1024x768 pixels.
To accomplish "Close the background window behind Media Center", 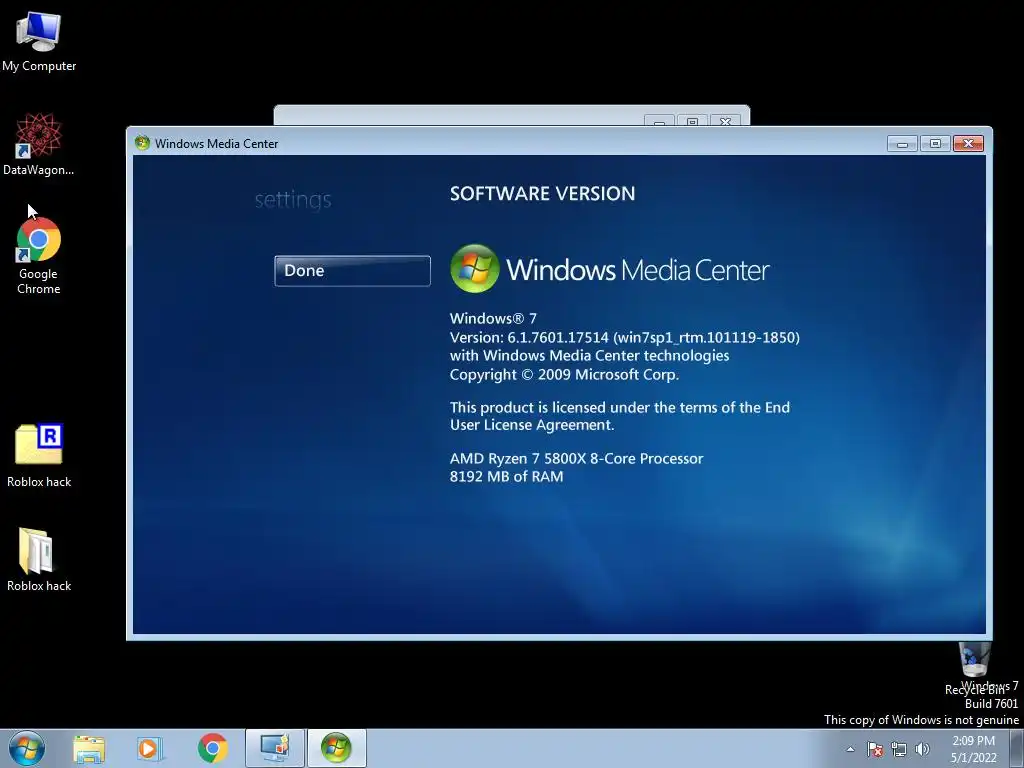I will [726, 121].
